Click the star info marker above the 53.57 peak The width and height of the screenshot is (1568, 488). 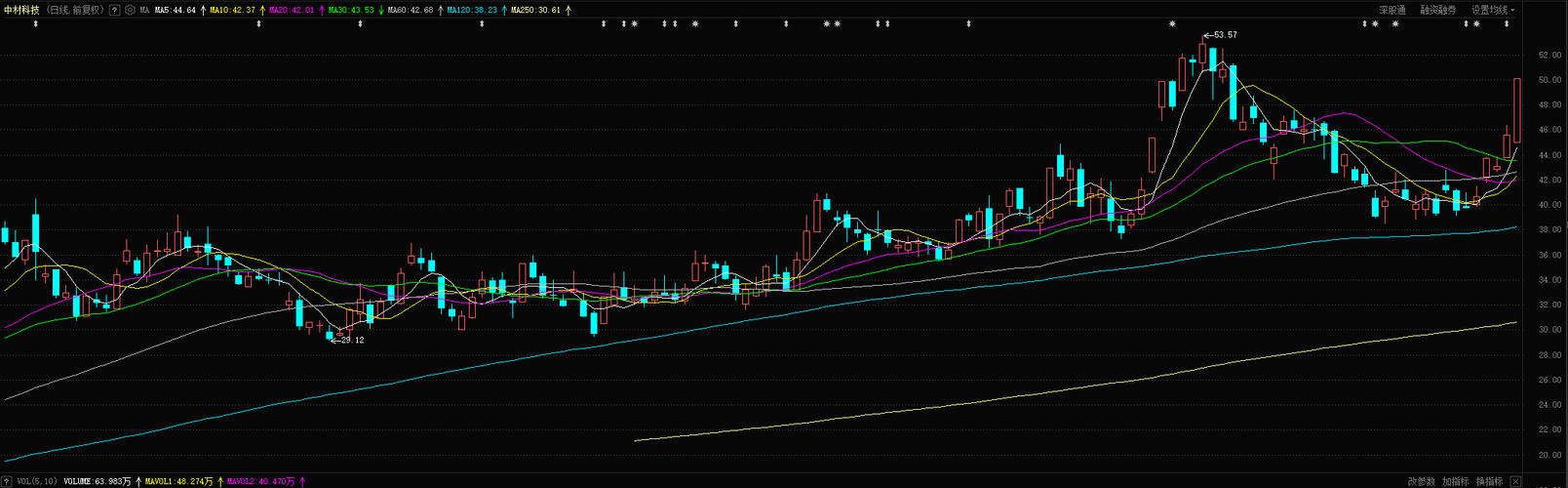pyautogui.click(x=1172, y=23)
